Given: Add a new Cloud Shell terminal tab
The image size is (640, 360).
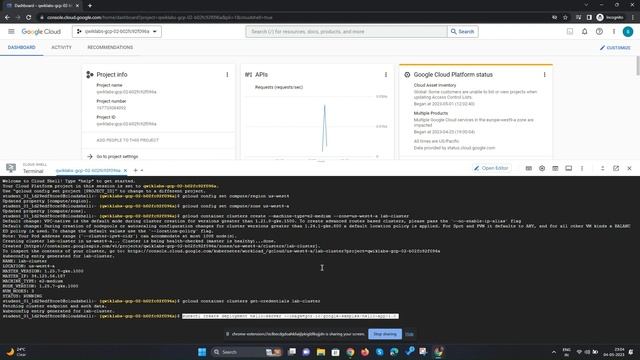Looking at the screenshot, I should click(136, 170).
